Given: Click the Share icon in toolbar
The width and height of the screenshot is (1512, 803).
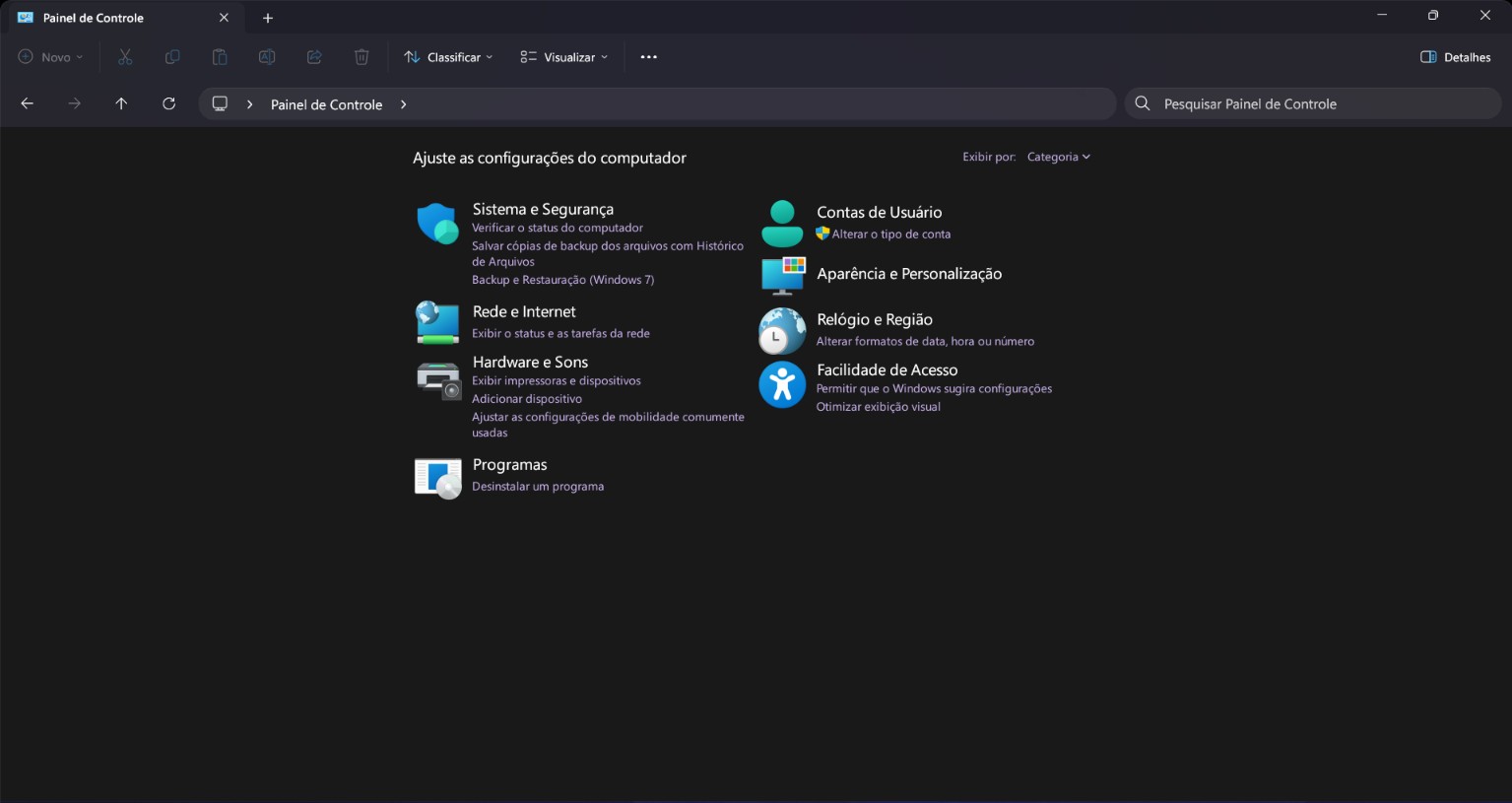Looking at the screenshot, I should click(314, 57).
